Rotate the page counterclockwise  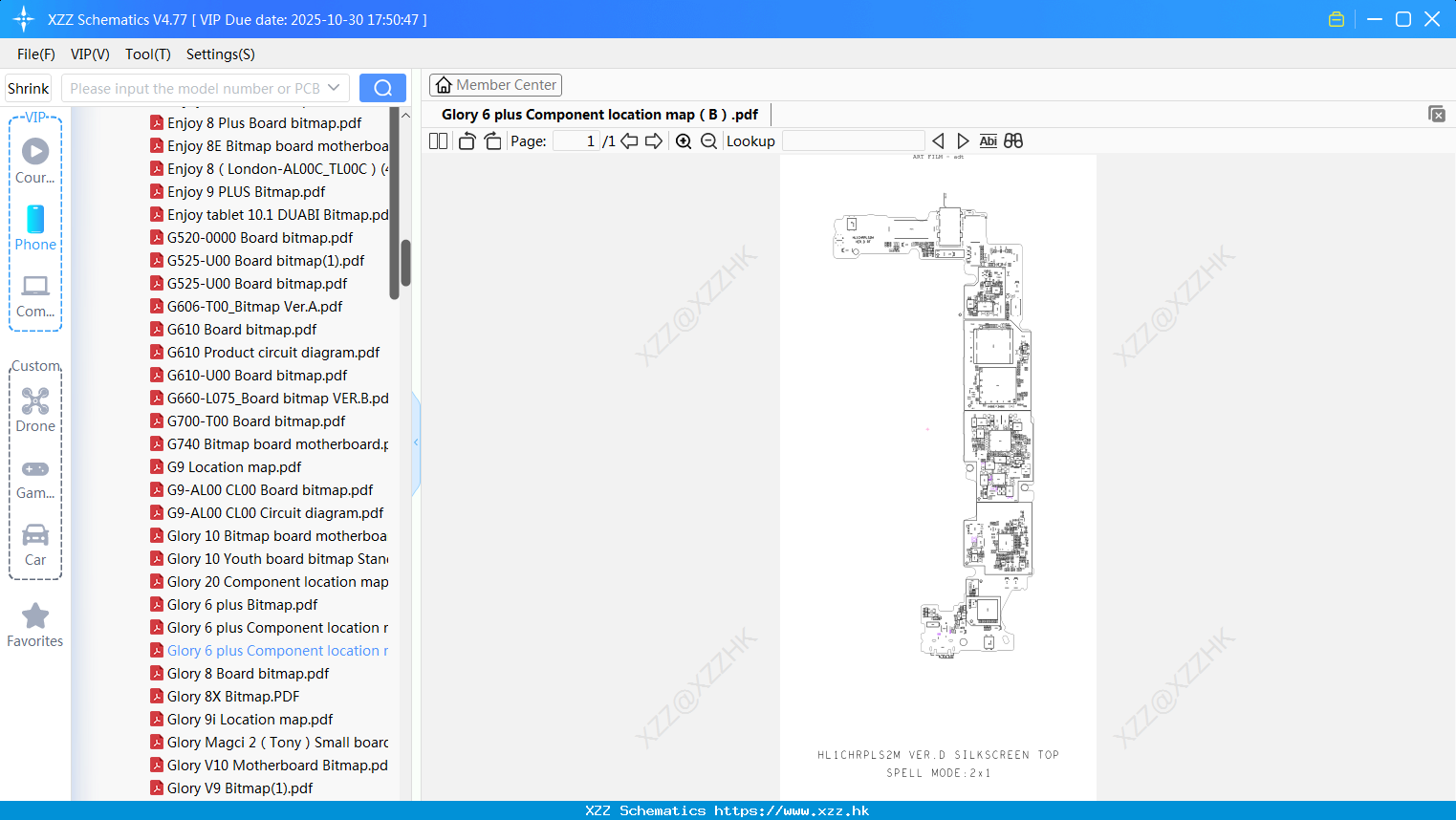(467, 140)
